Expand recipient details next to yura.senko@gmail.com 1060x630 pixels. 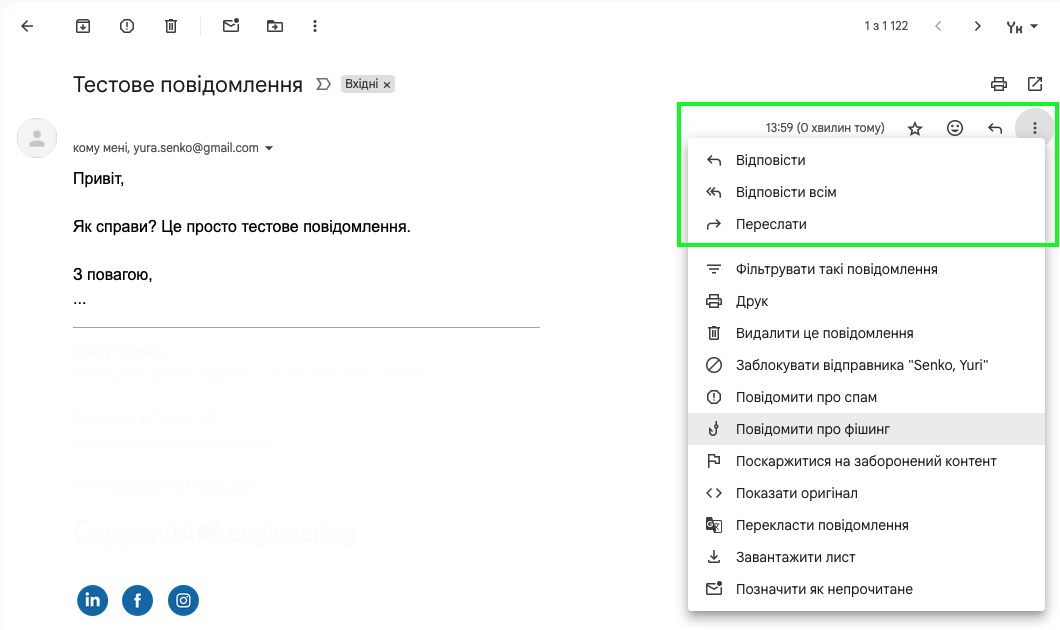[269, 148]
